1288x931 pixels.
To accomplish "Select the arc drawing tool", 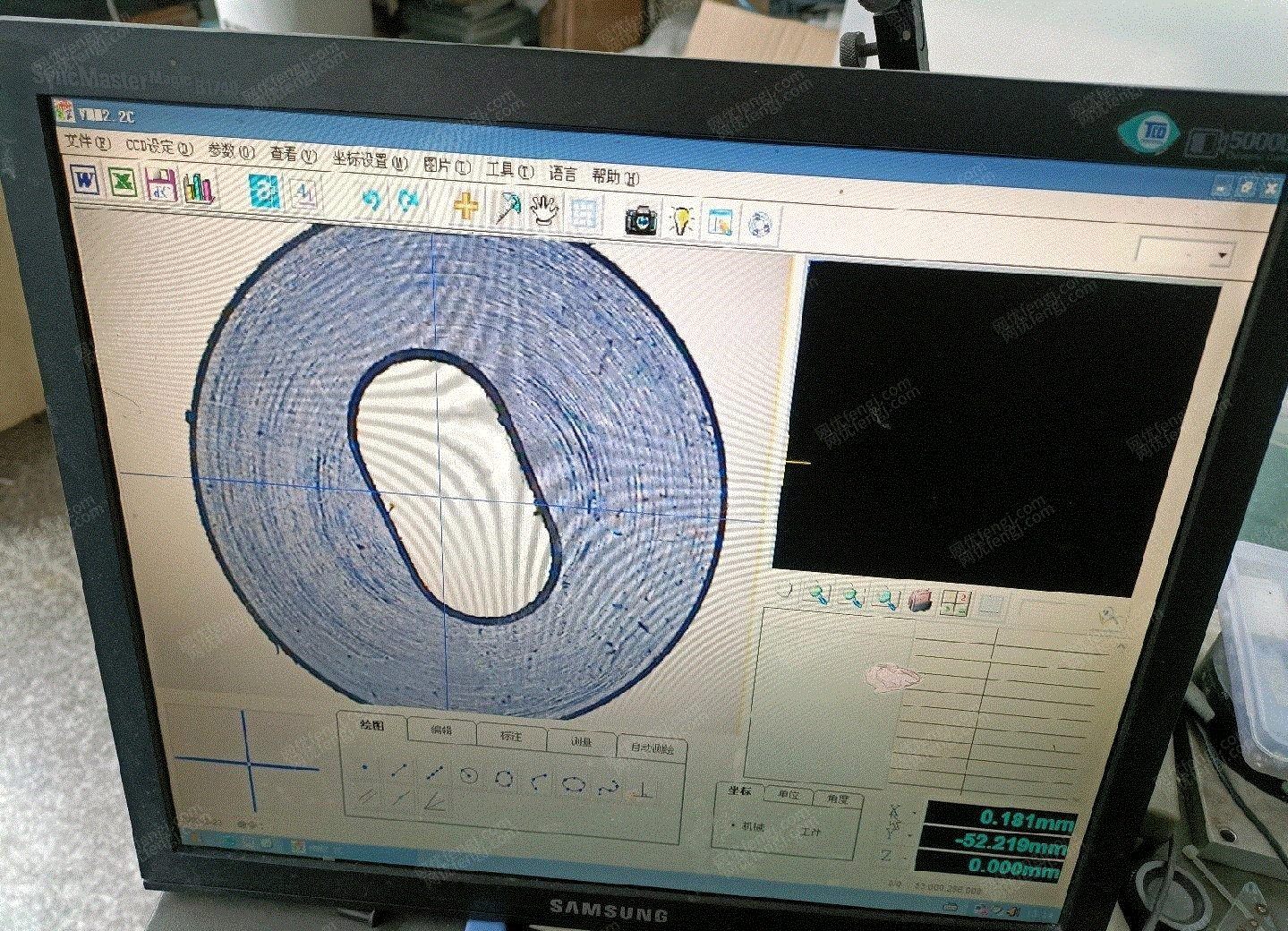I will click(x=538, y=782).
